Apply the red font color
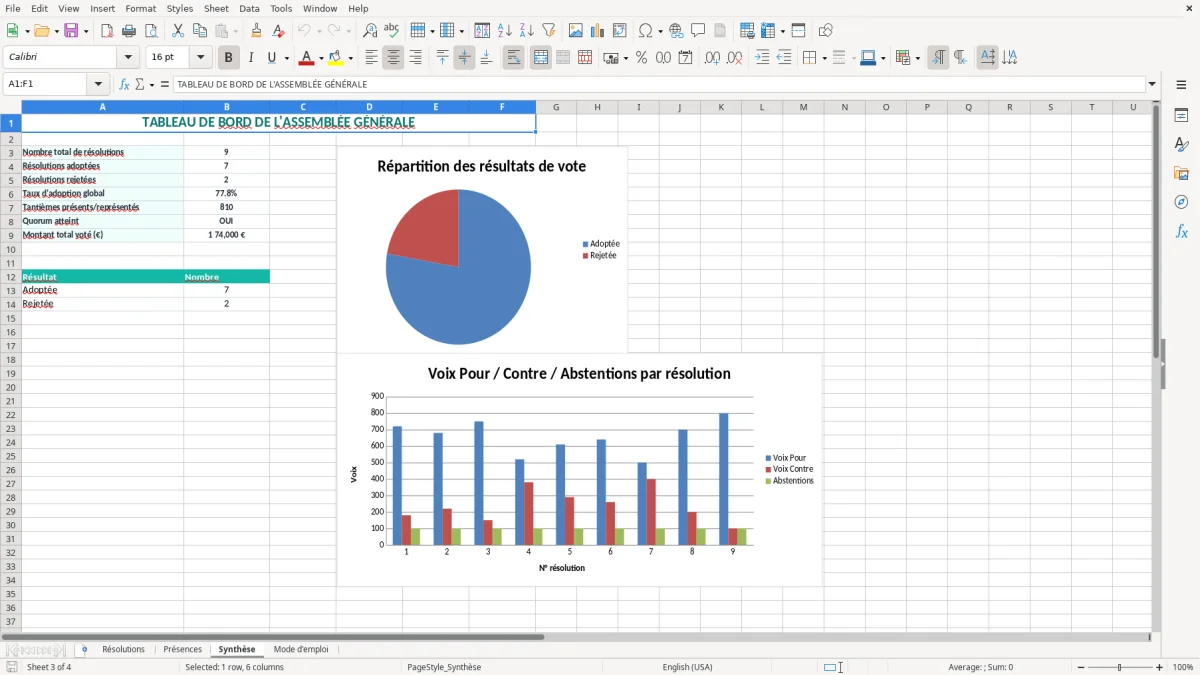 (x=306, y=58)
